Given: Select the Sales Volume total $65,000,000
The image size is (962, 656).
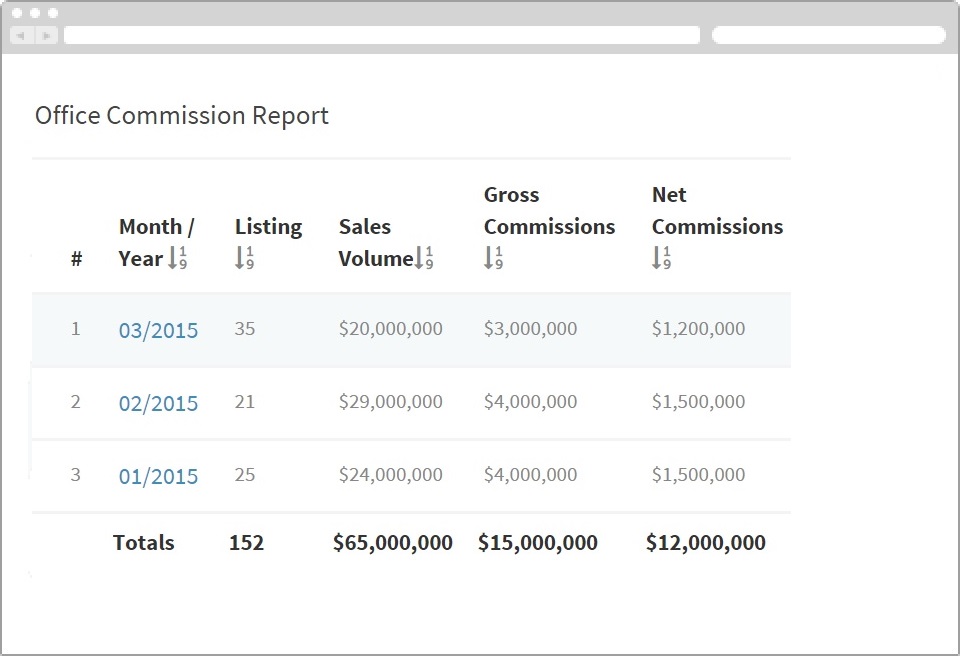Looking at the screenshot, I should (x=392, y=543).
